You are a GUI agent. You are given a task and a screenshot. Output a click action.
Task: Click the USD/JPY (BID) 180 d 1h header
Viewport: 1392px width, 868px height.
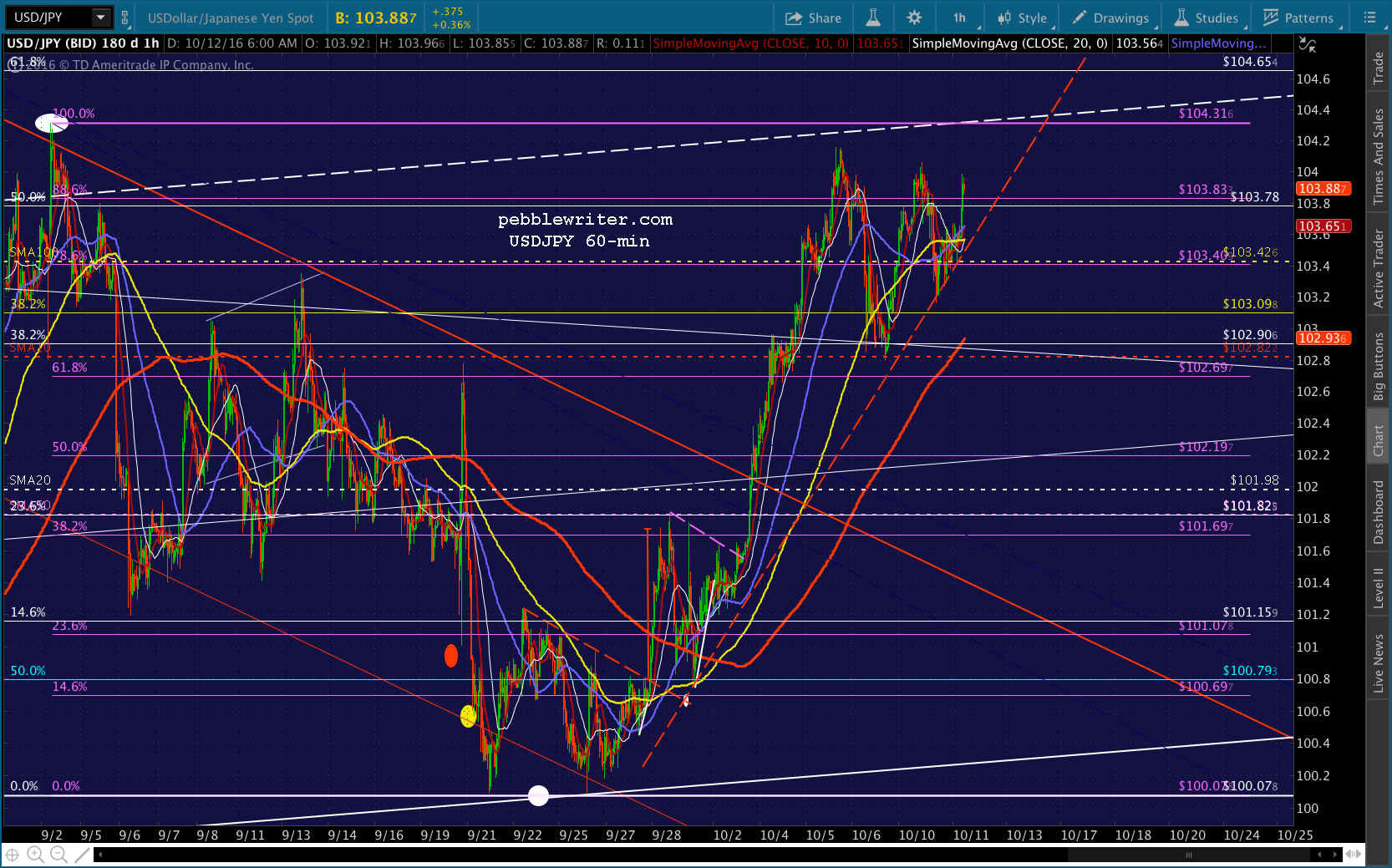[x=83, y=43]
